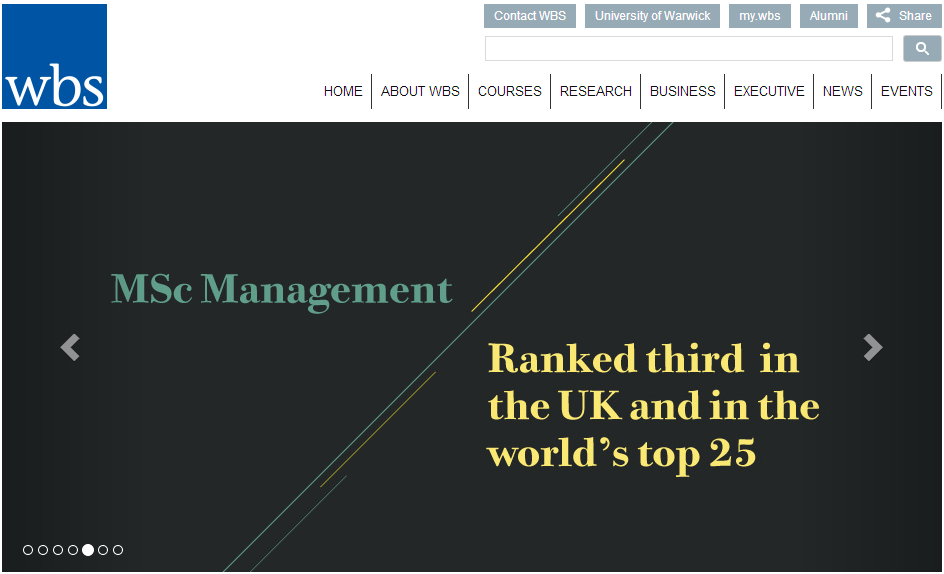Visit the Alumni page
The width and height of the screenshot is (944, 574).
pos(828,16)
